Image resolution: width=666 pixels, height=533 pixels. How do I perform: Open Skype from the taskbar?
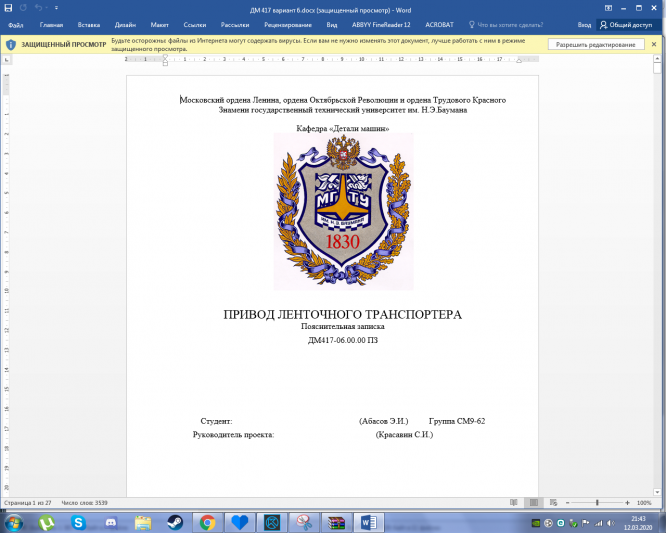(78, 523)
